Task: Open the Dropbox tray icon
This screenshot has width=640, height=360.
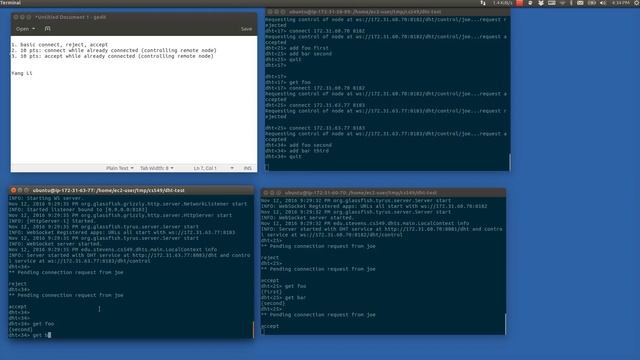Action: pos(541,3)
